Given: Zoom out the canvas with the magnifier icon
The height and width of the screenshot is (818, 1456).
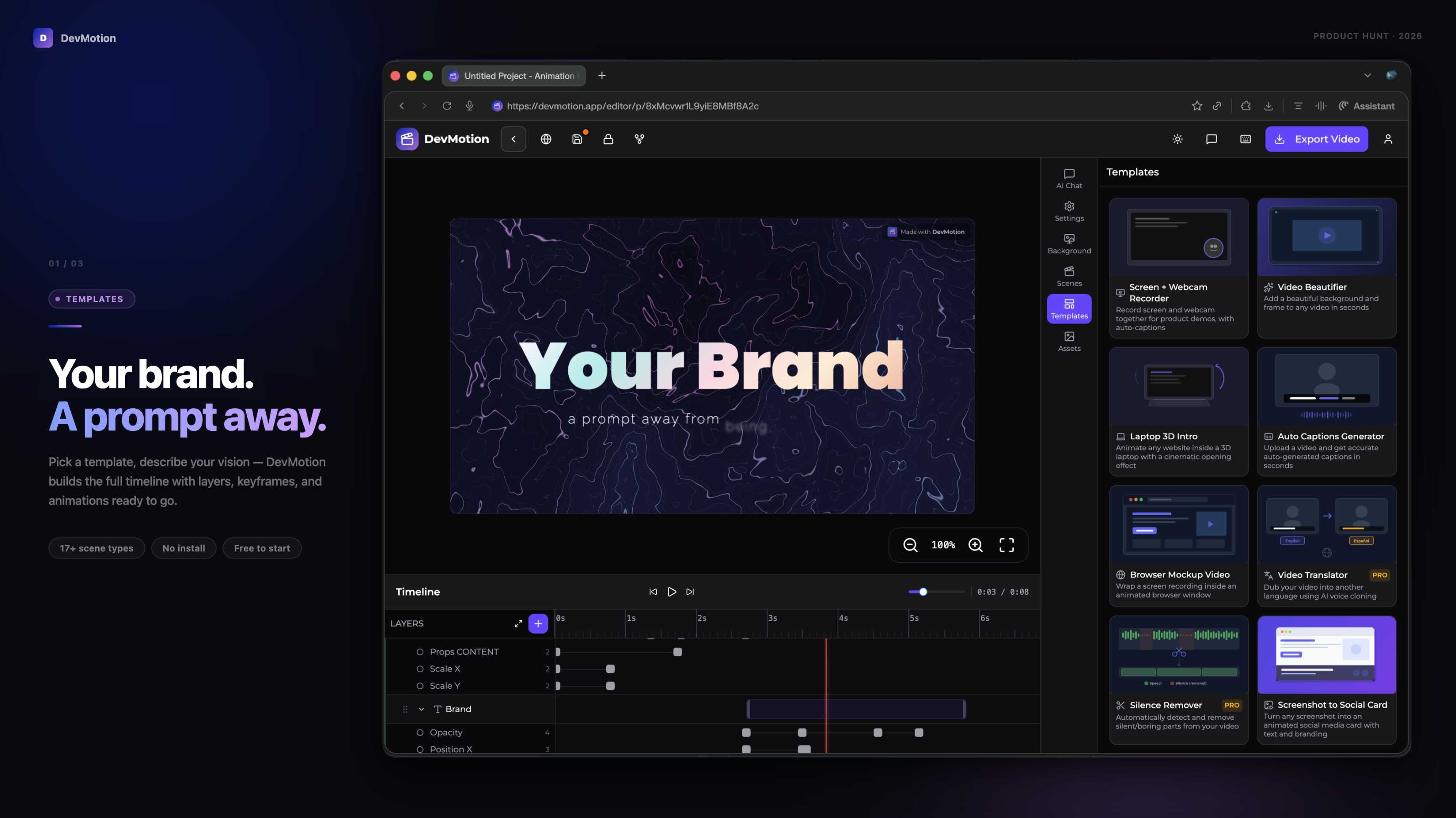Looking at the screenshot, I should (x=910, y=545).
